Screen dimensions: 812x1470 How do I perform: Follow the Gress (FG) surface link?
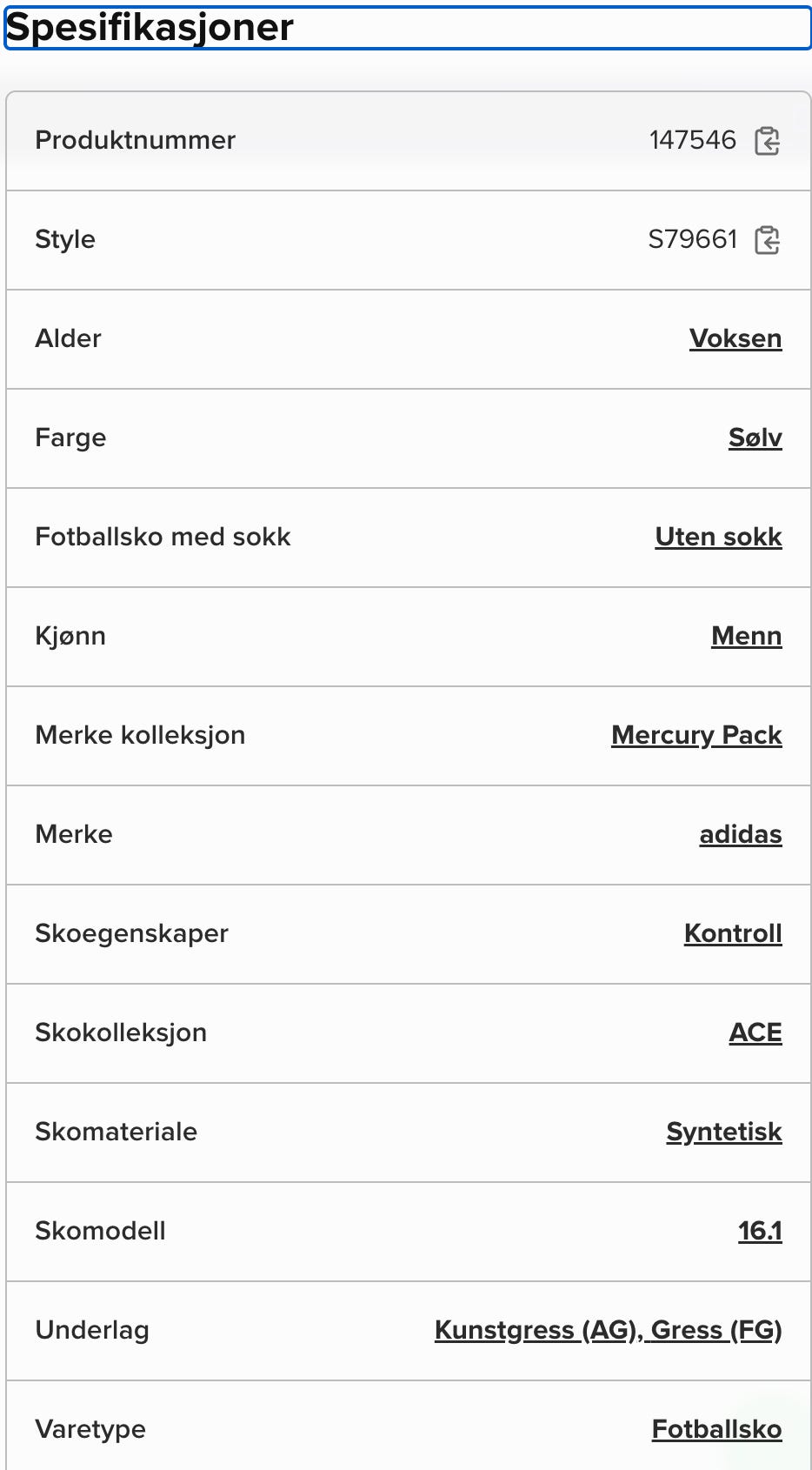point(716,1330)
